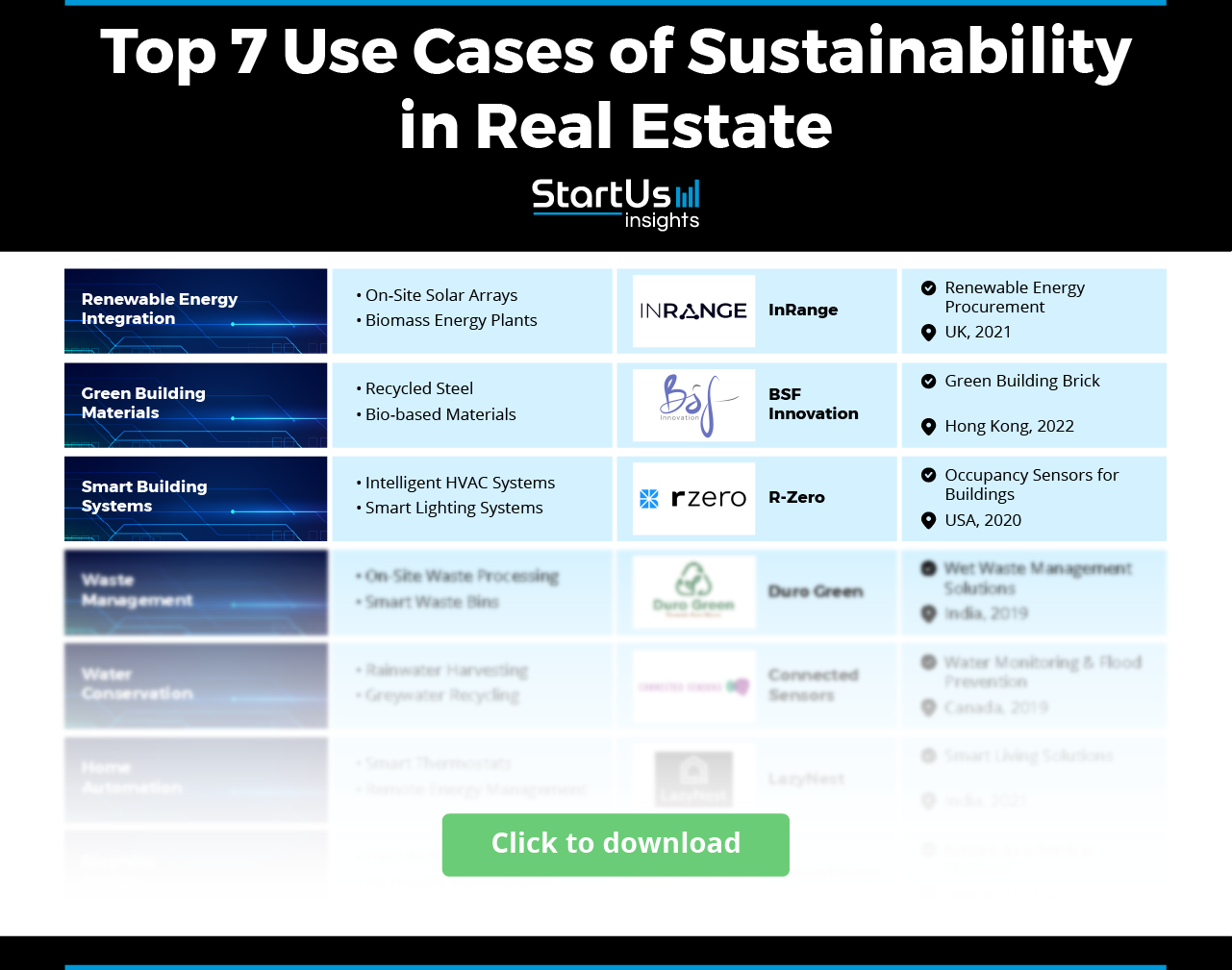
Task: Click 'Smart Waste Bins' bullet text
Action: (432, 602)
